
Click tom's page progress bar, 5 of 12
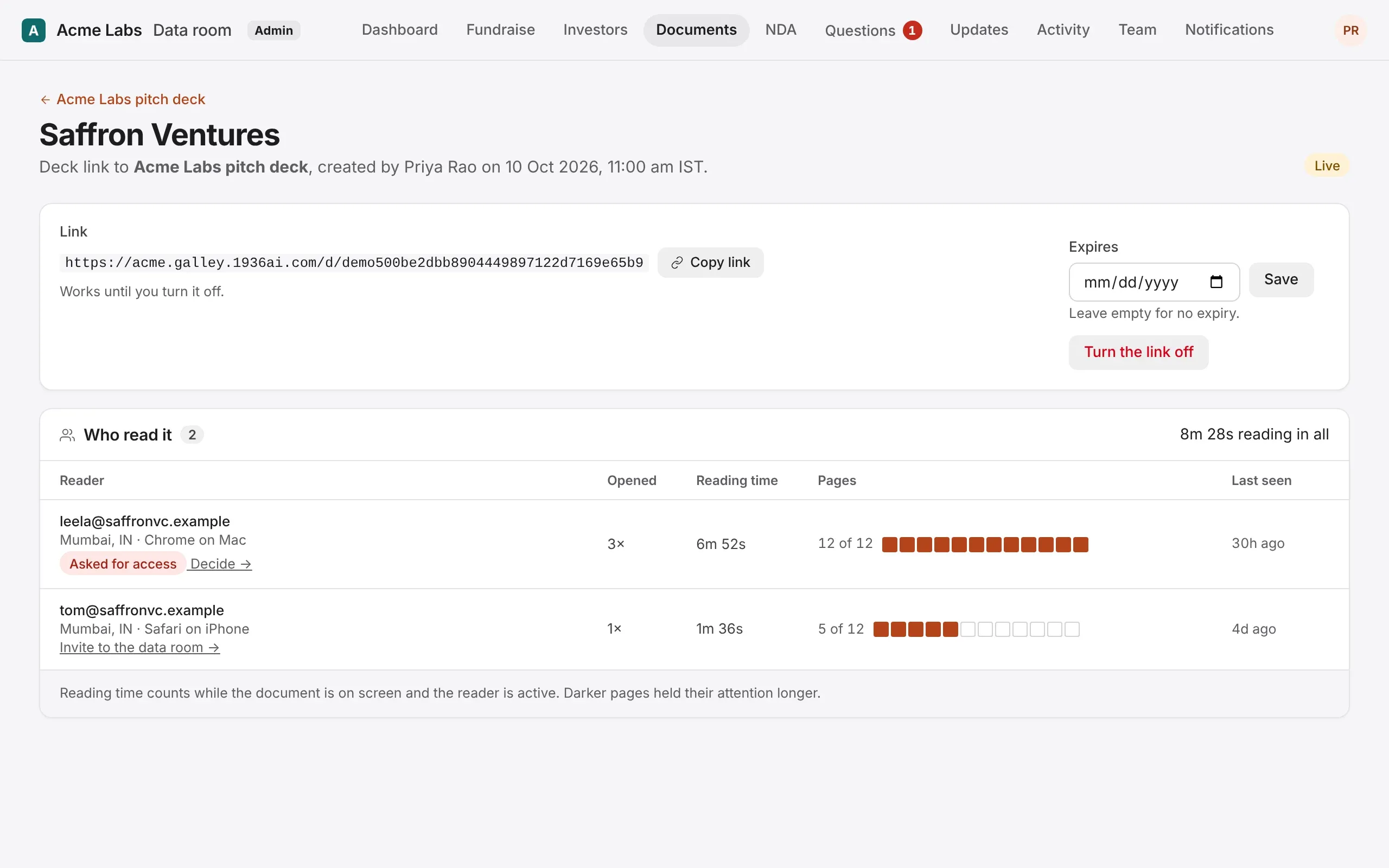click(976, 629)
